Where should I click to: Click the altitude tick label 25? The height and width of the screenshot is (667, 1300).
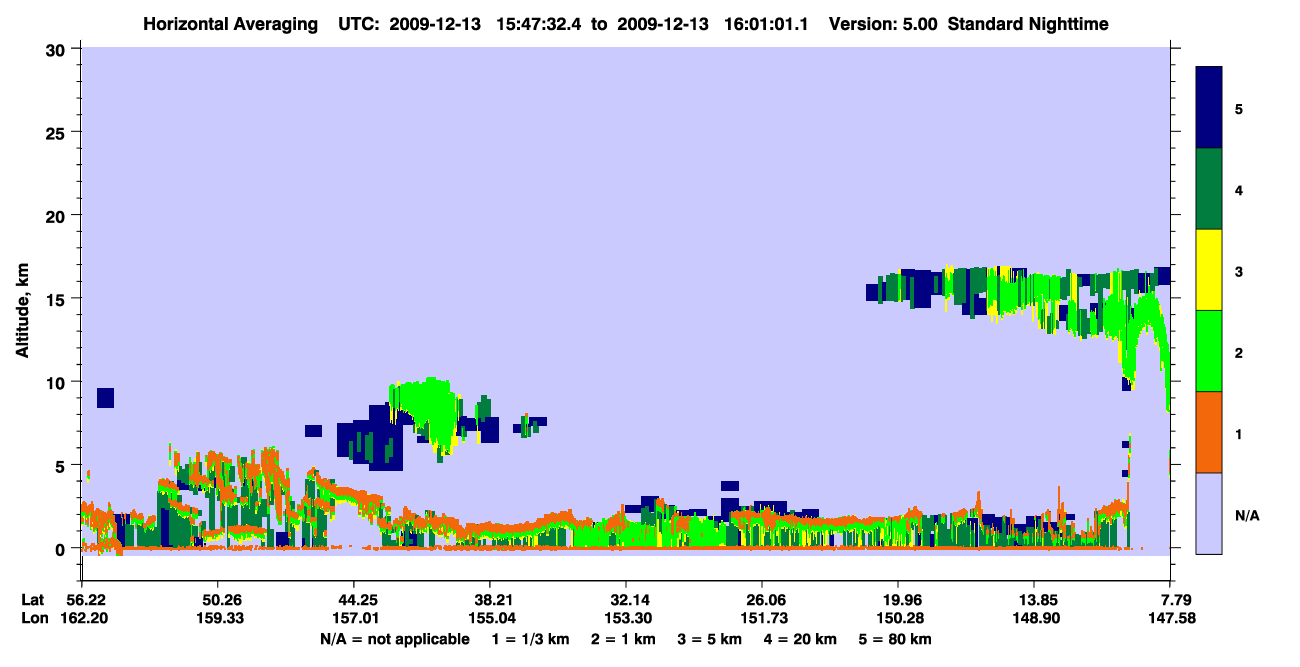tap(58, 132)
